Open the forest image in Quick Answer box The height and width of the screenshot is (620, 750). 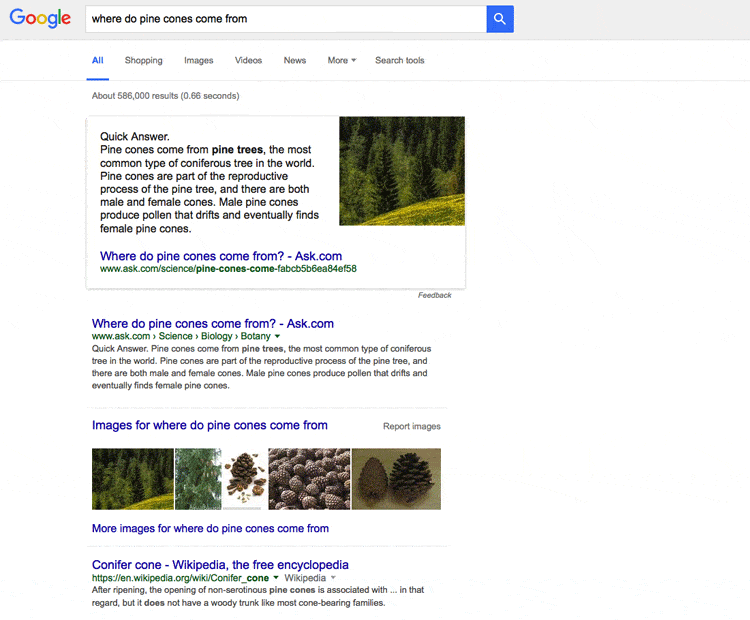point(402,171)
